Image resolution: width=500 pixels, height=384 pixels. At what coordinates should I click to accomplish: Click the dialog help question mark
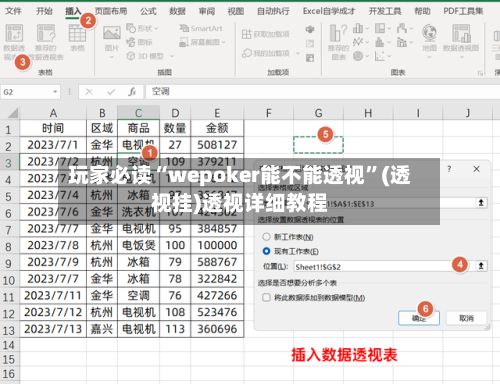point(449,169)
